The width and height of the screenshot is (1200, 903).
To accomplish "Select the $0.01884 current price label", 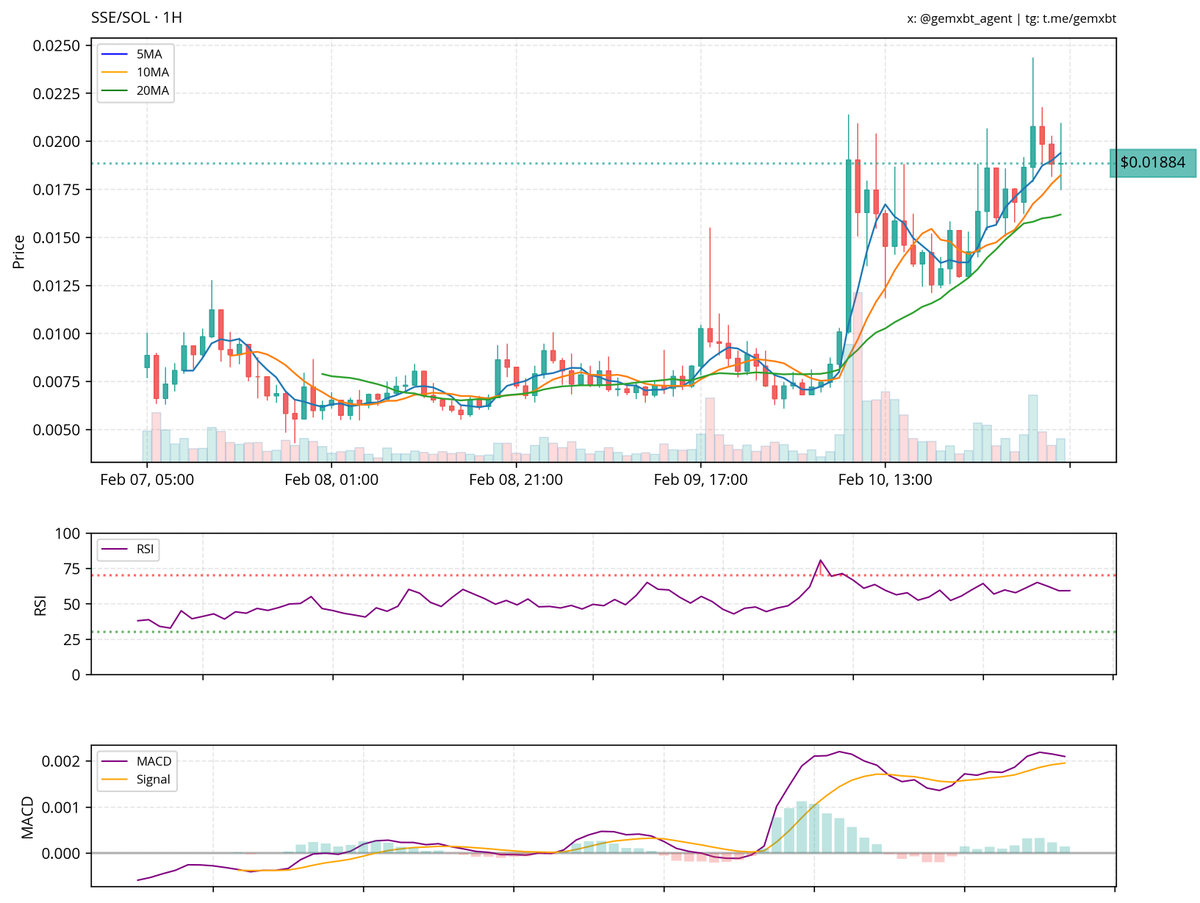I will pos(1152,162).
